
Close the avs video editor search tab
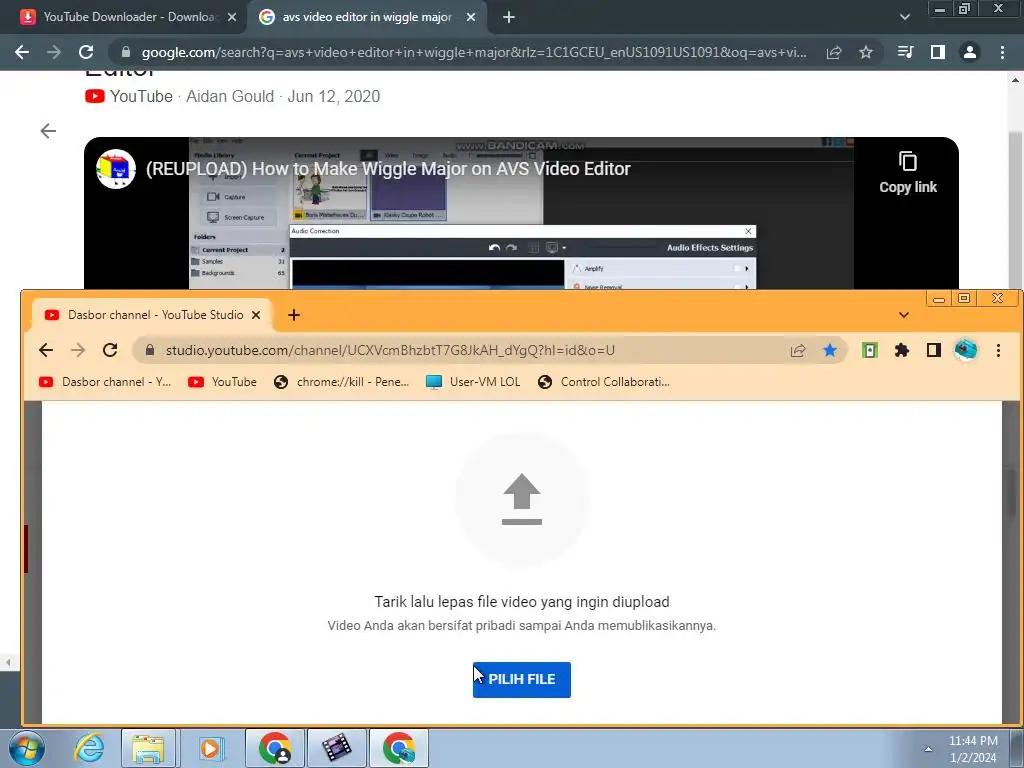tap(471, 17)
